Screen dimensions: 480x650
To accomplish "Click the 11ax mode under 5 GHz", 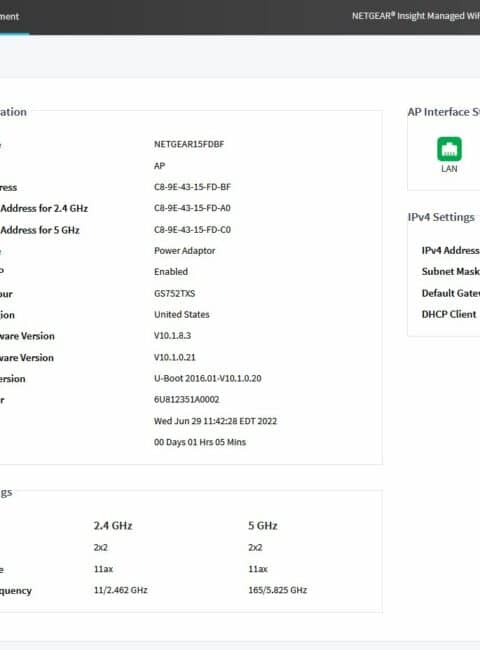I will 258,569.
